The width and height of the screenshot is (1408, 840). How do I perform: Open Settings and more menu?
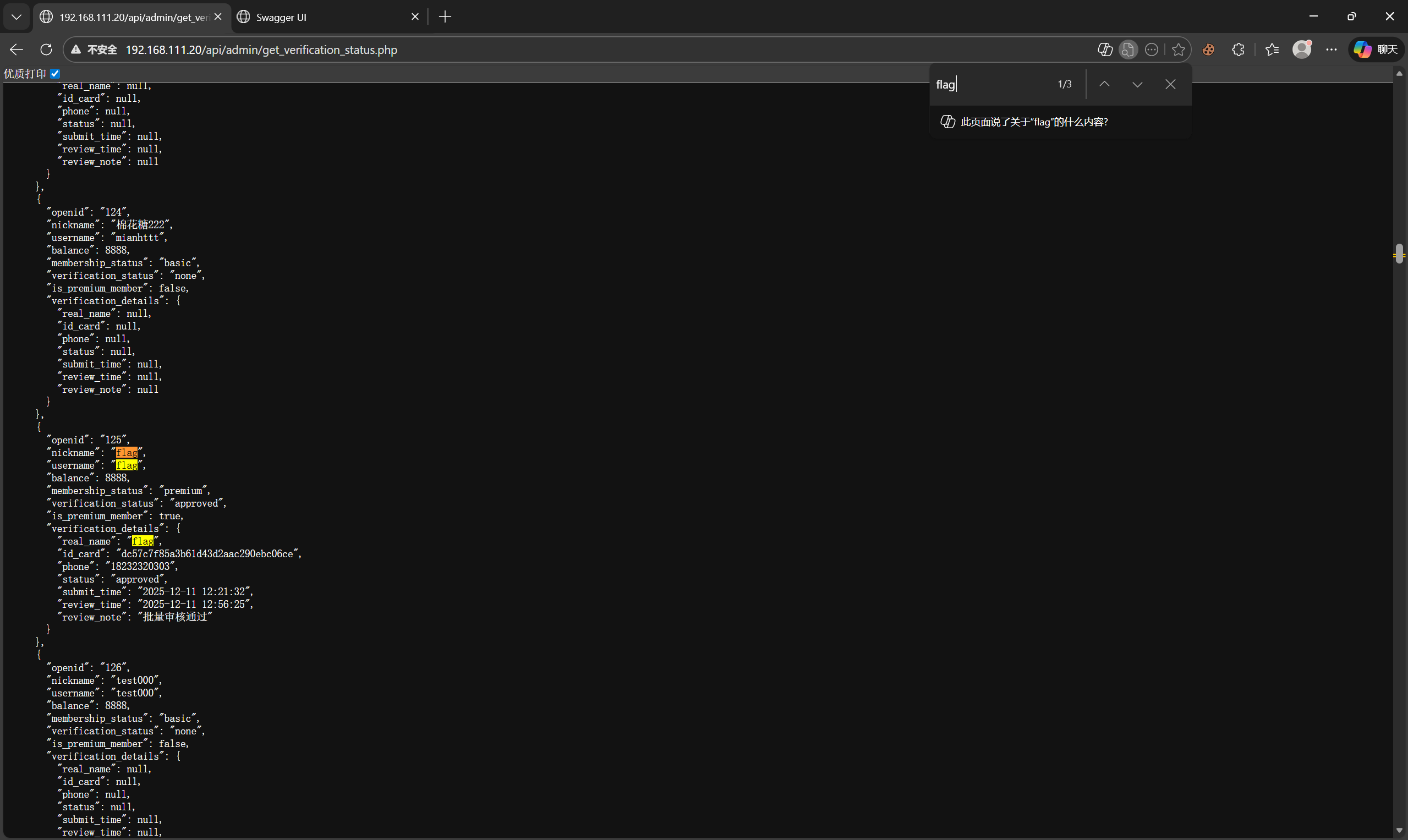1331,50
